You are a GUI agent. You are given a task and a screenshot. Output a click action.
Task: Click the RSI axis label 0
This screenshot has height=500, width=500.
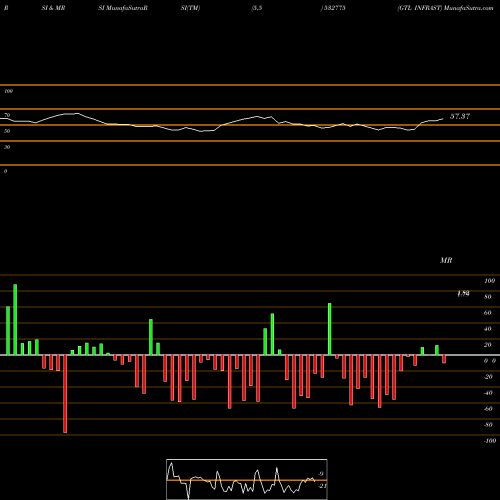(5, 171)
